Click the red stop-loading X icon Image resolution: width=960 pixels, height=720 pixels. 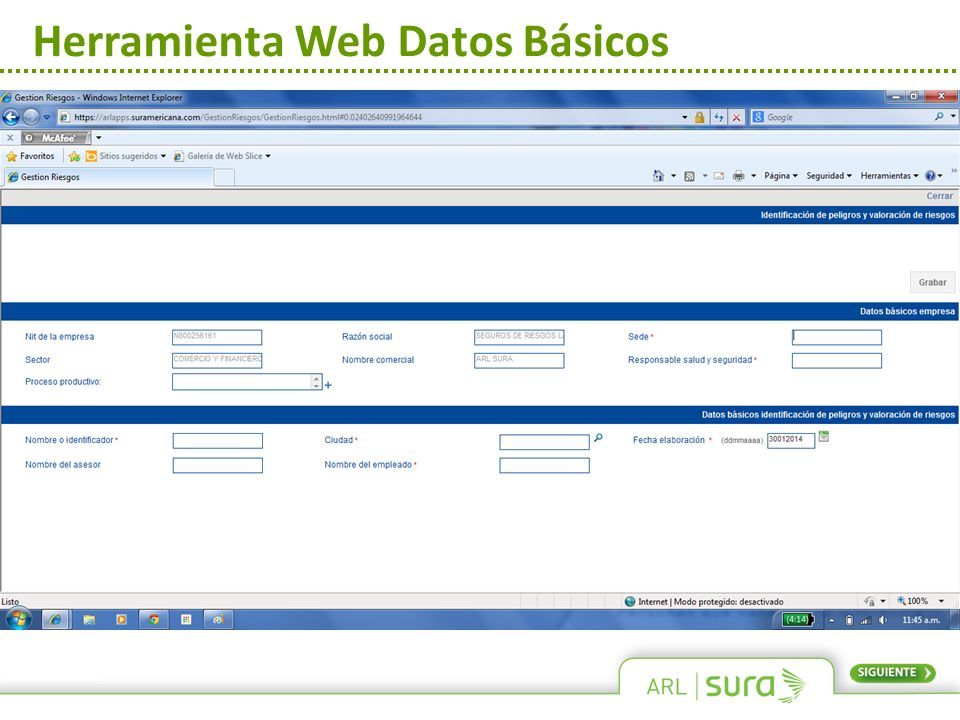(737, 117)
